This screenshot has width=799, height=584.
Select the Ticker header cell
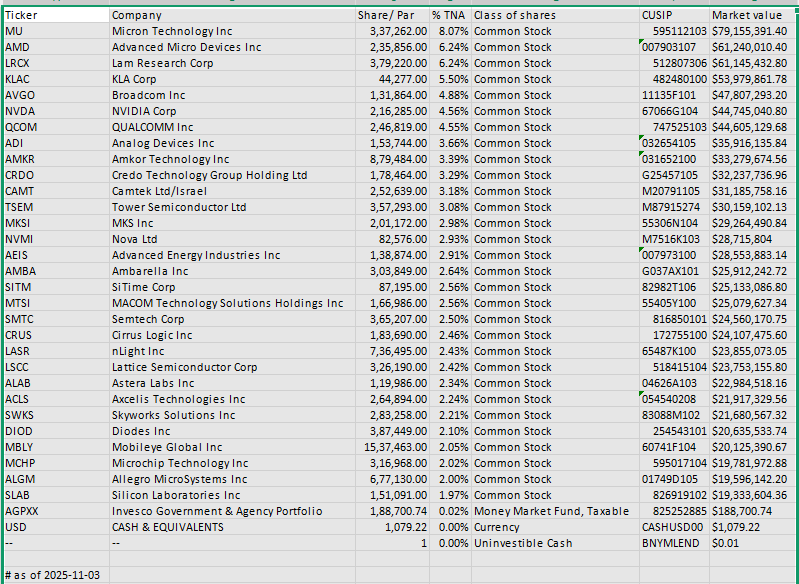pos(55,15)
